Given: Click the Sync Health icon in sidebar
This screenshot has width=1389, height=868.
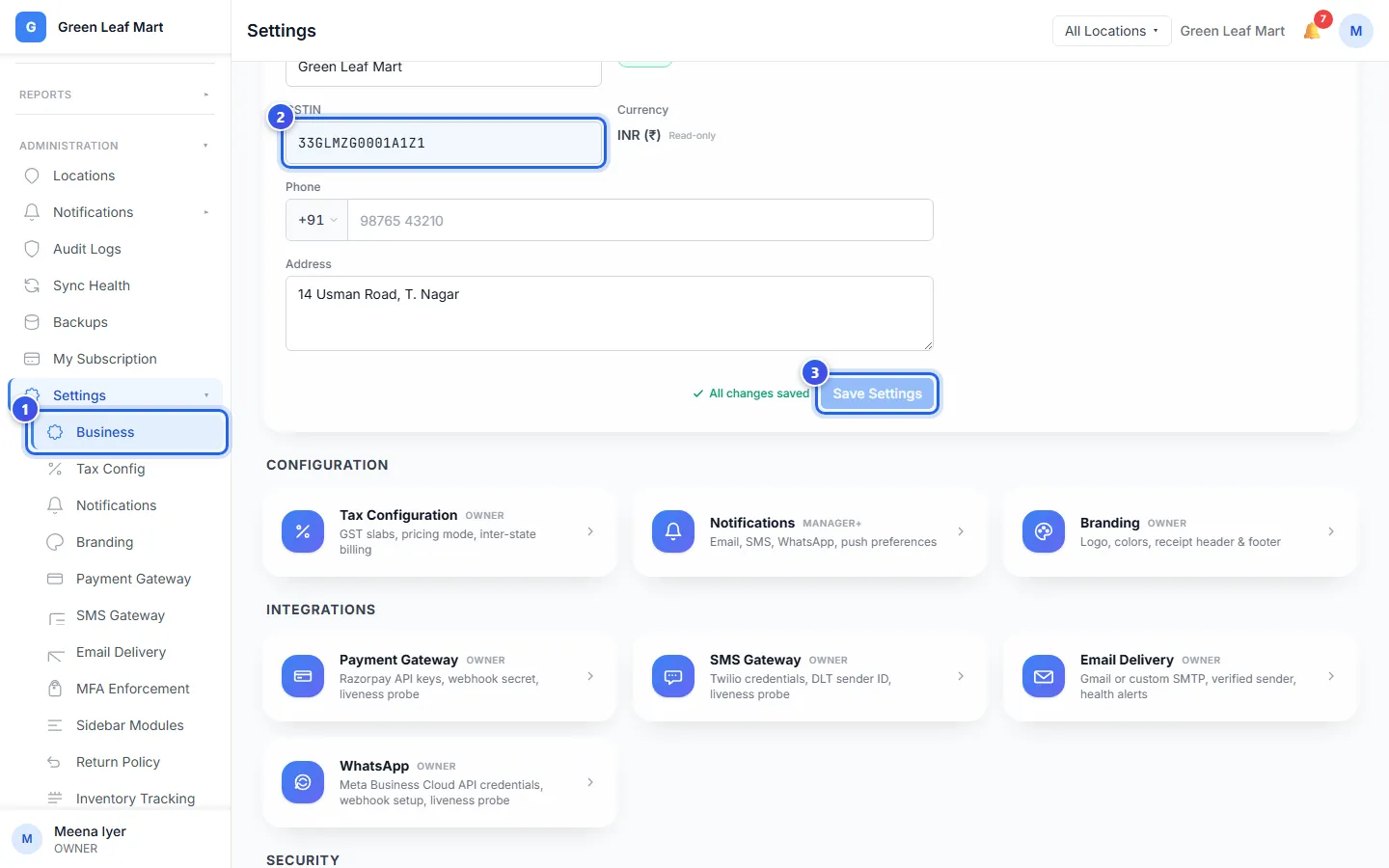Looking at the screenshot, I should tap(32, 285).
